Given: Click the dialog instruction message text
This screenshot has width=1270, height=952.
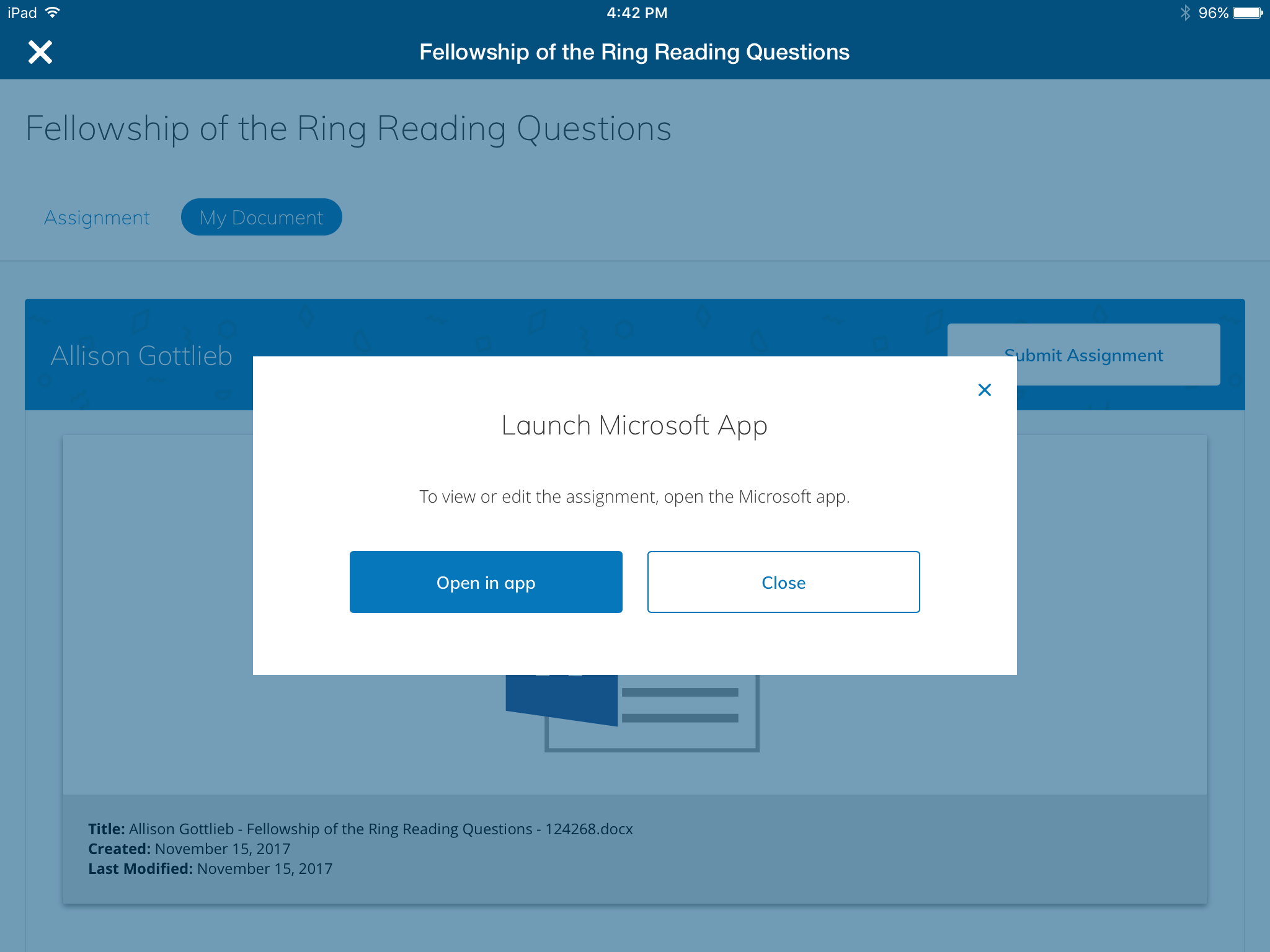Looking at the screenshot, I should click(x=634, y=496).
